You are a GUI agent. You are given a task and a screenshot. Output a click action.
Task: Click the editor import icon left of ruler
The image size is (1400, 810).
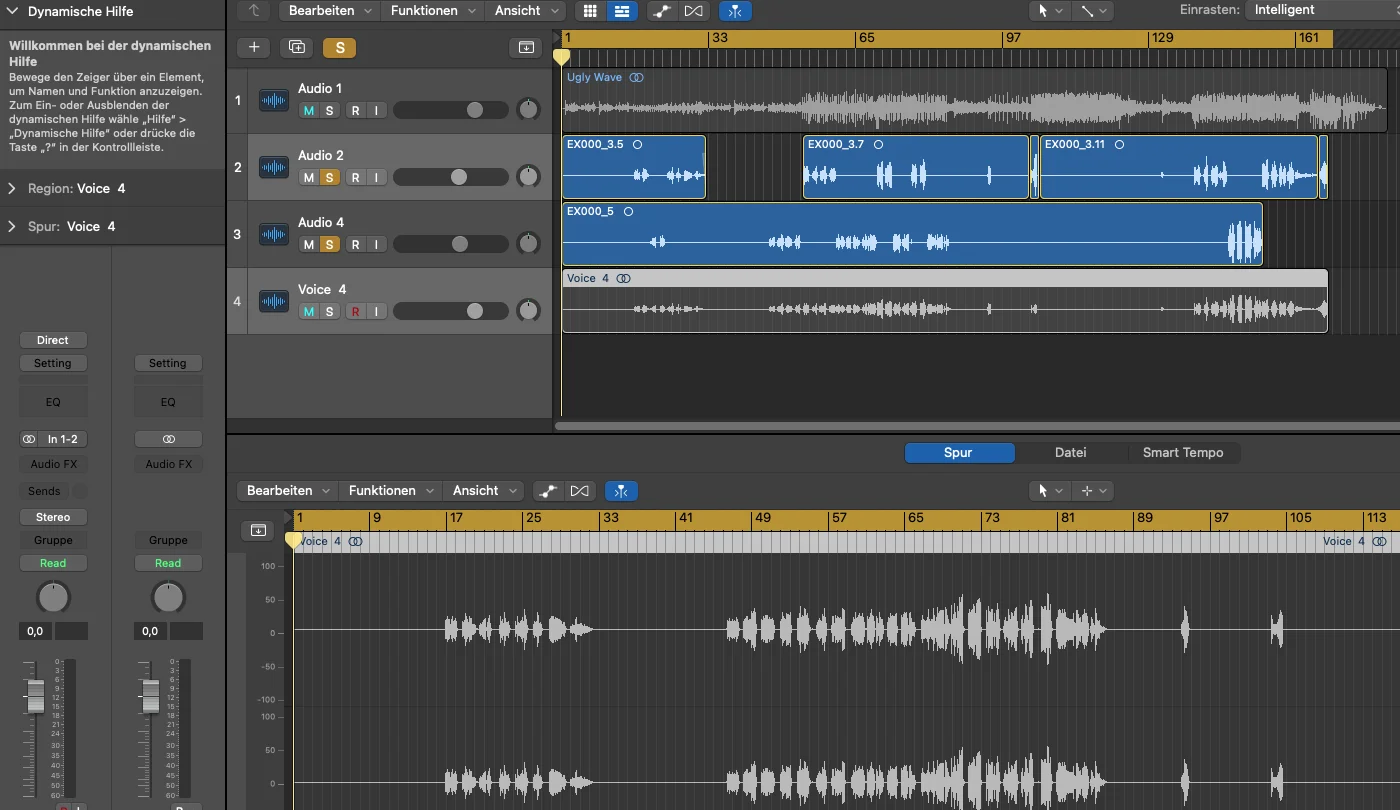(x=258, y=530)
